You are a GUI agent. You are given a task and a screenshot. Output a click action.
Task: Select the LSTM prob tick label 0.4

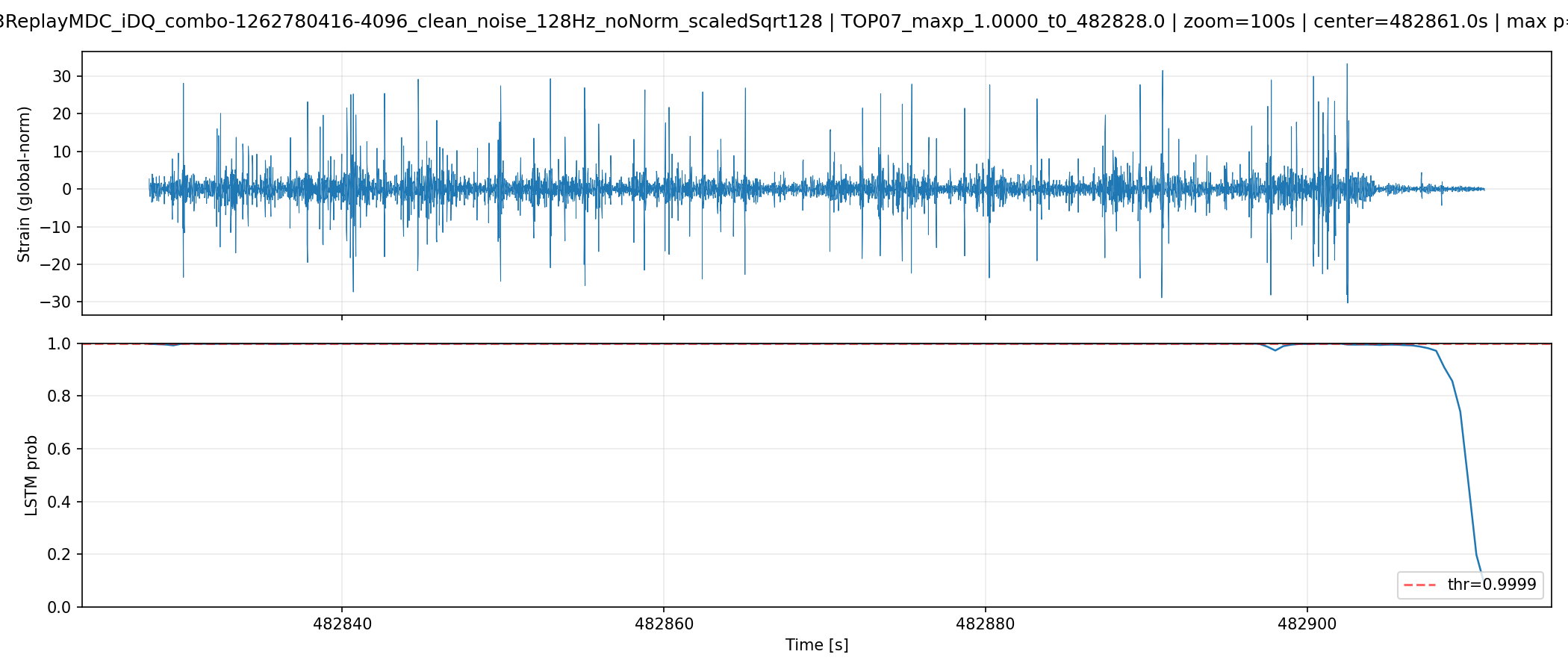(60, 502)
